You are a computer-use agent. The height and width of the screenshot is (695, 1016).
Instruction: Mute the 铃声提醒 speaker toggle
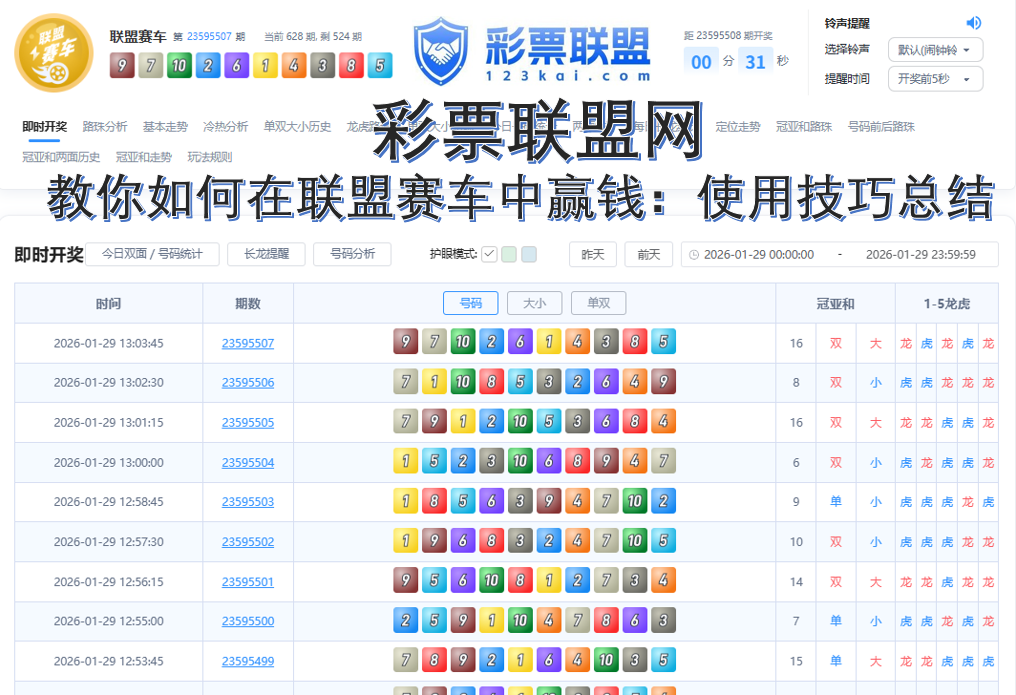click(974, 23)
